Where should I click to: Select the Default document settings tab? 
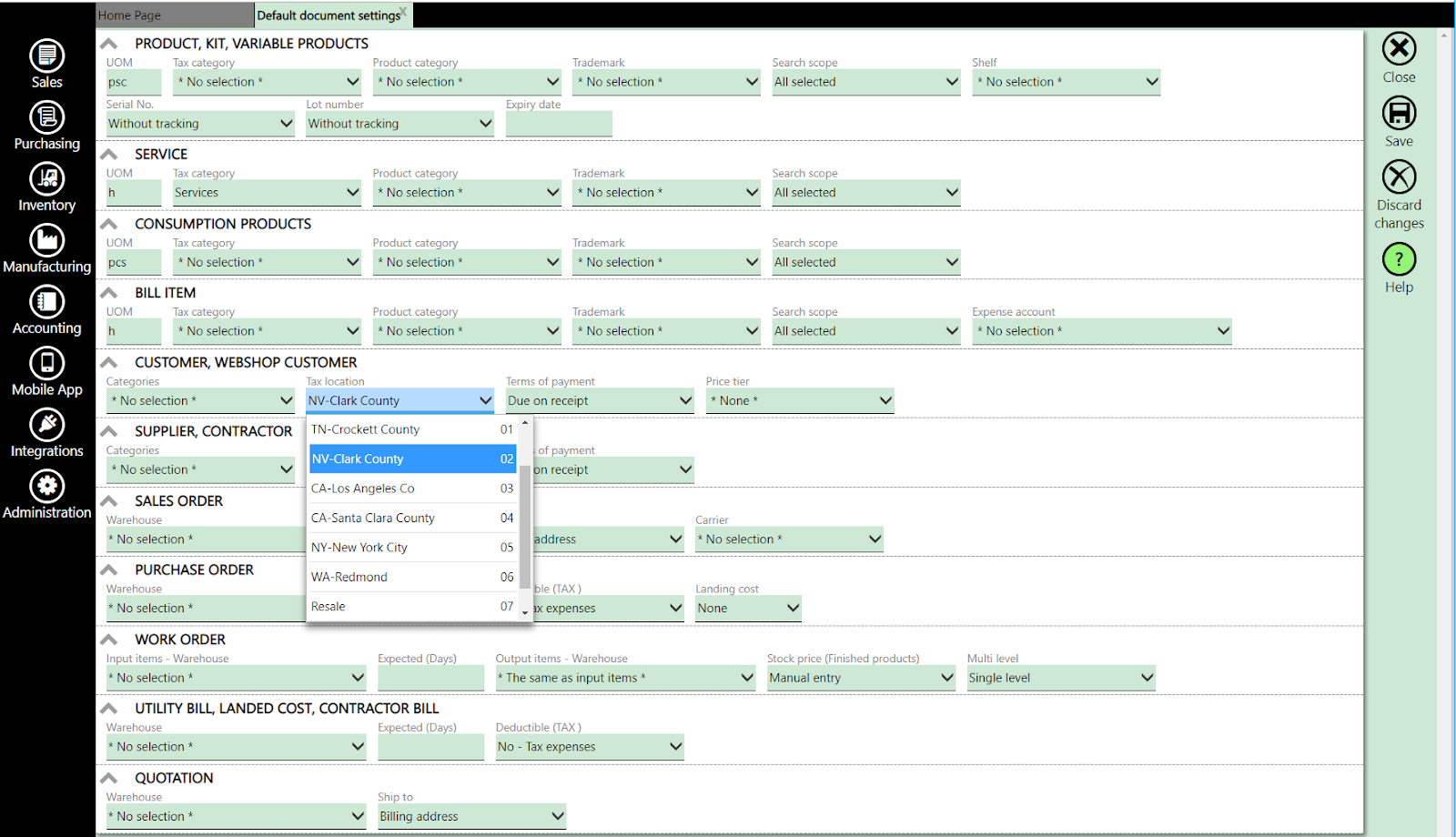tap(328, 15)
